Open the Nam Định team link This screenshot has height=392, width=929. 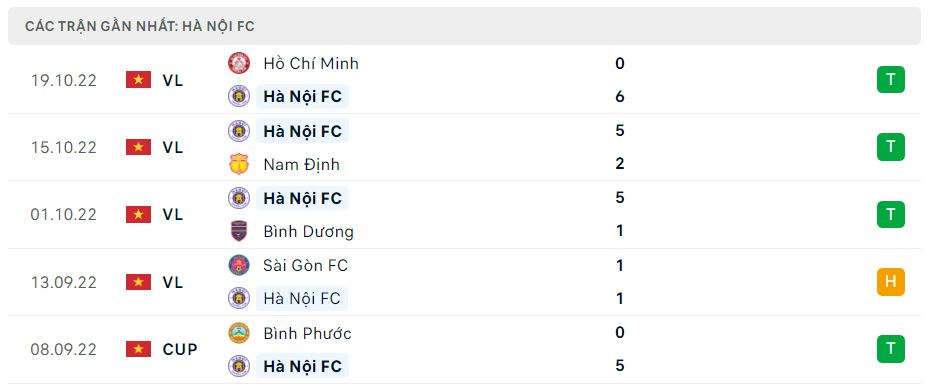tap(302, 164)
